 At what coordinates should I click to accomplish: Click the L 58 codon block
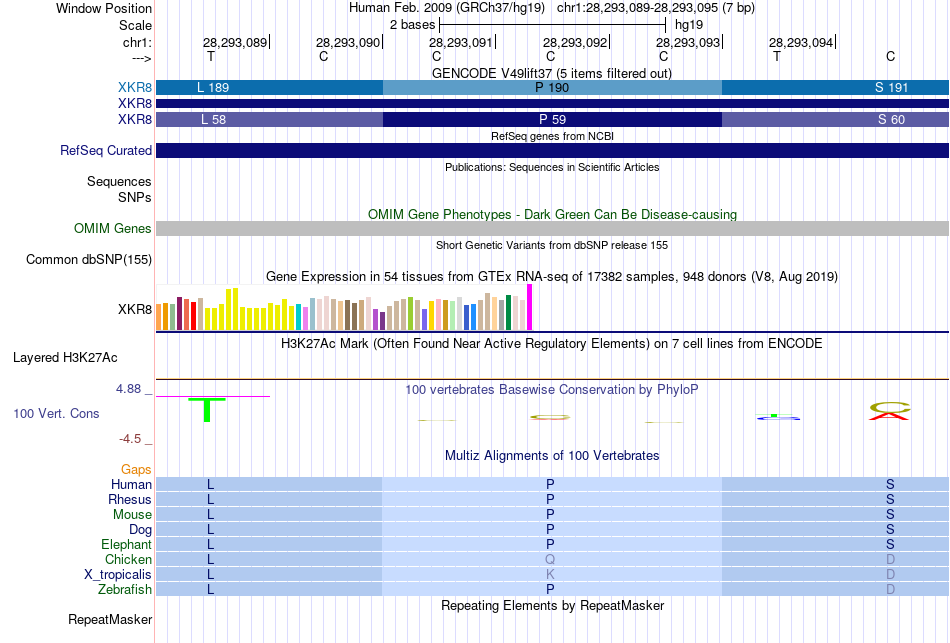click(270, 119)
